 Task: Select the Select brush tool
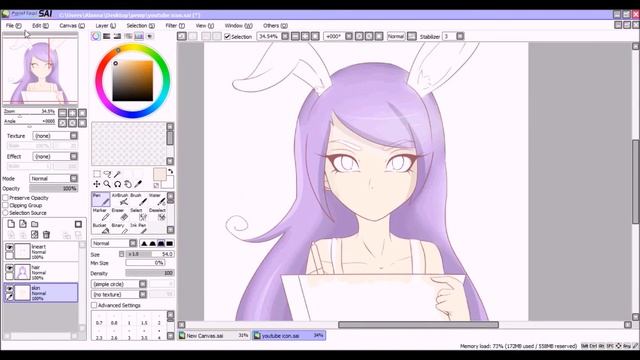click(139, 214)
